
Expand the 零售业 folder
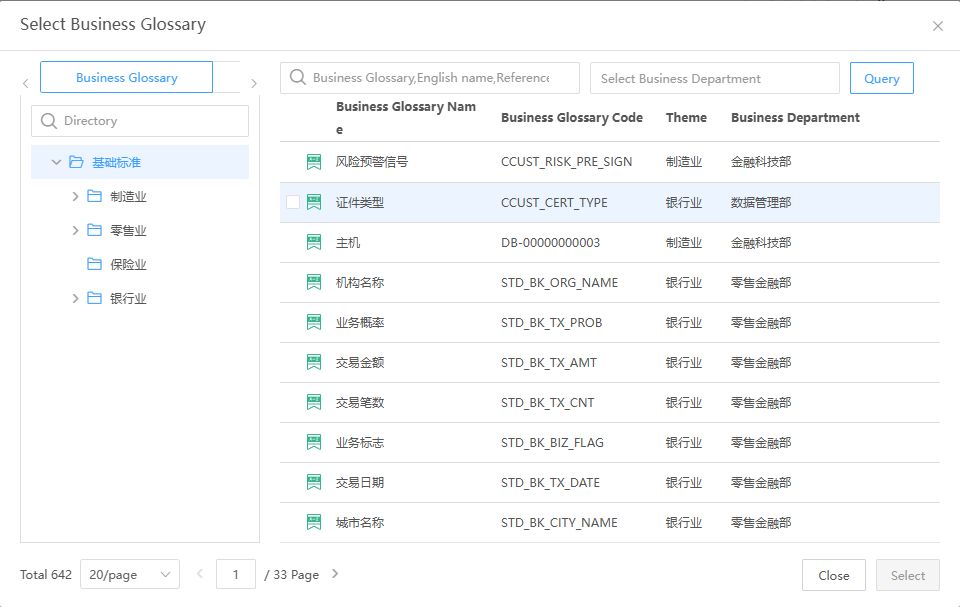[75, 230]
